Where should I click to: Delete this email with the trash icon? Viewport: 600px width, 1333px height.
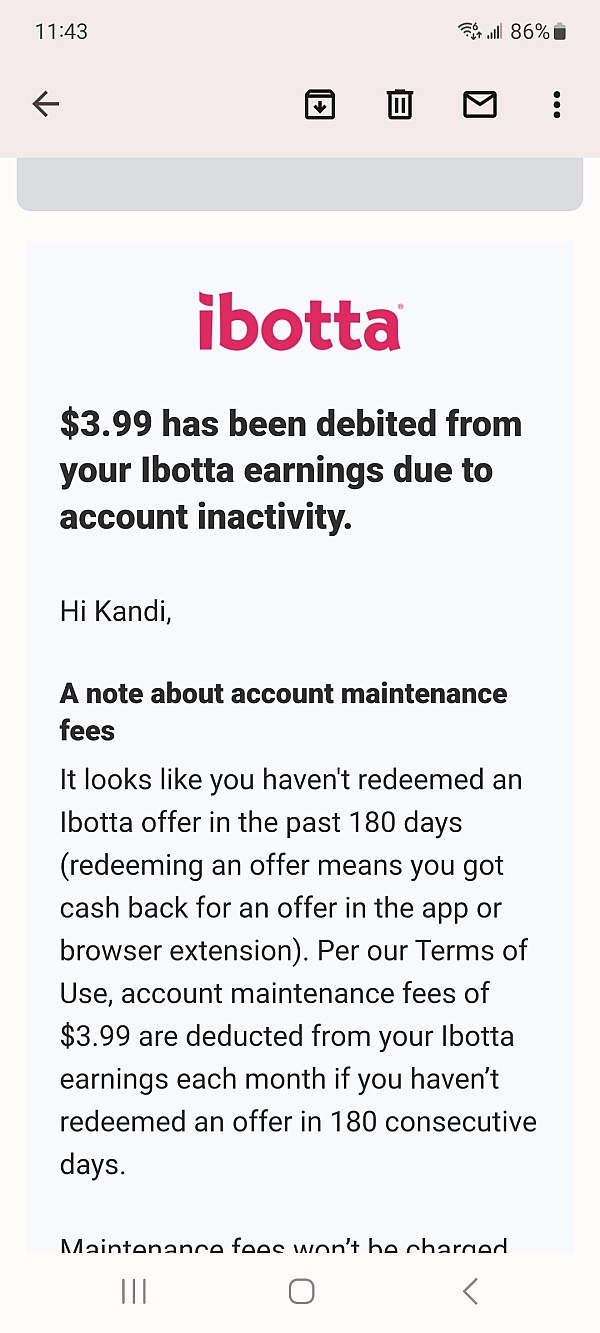(x=399, y=104)
